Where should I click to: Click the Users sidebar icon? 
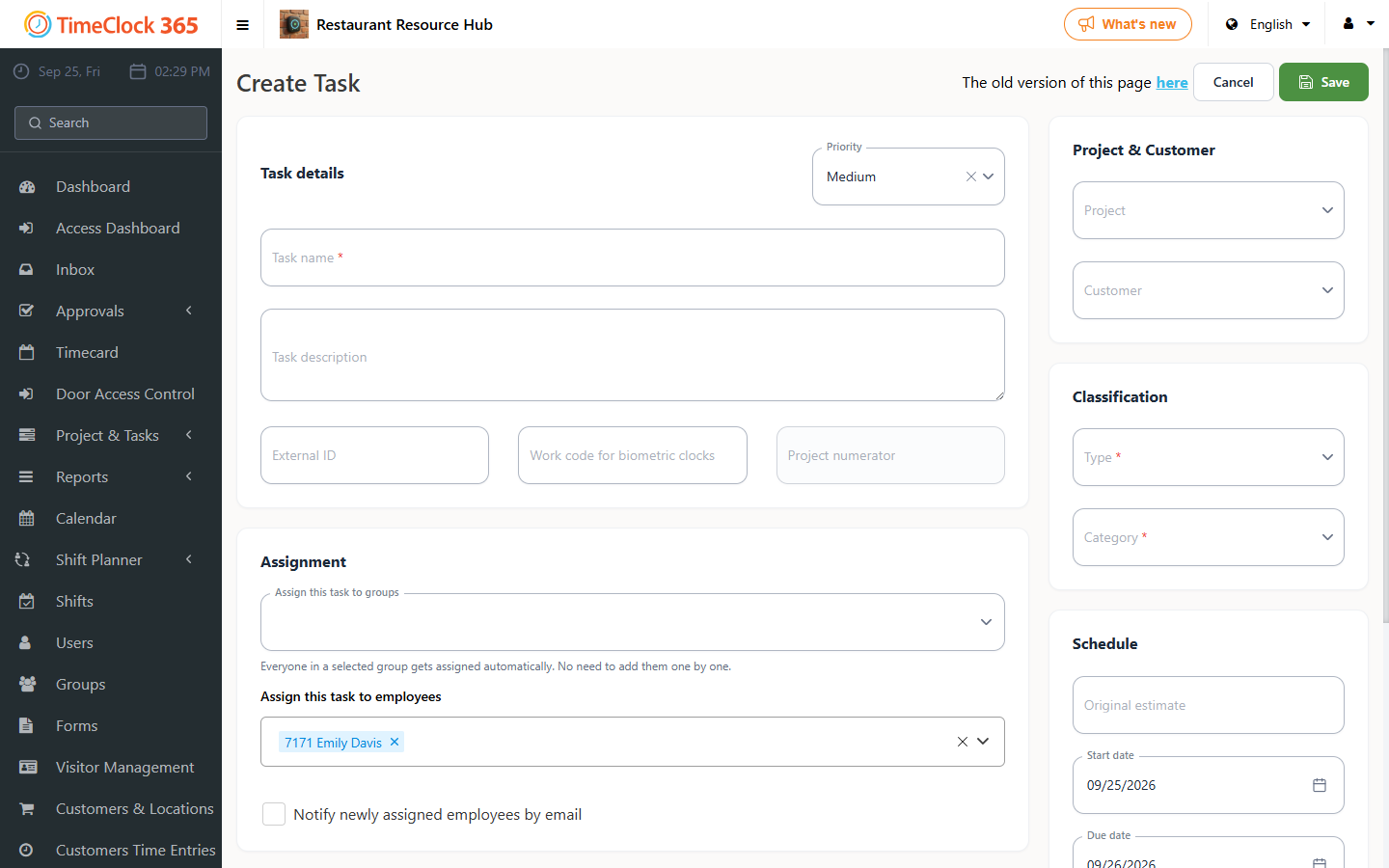click(27, 643)
